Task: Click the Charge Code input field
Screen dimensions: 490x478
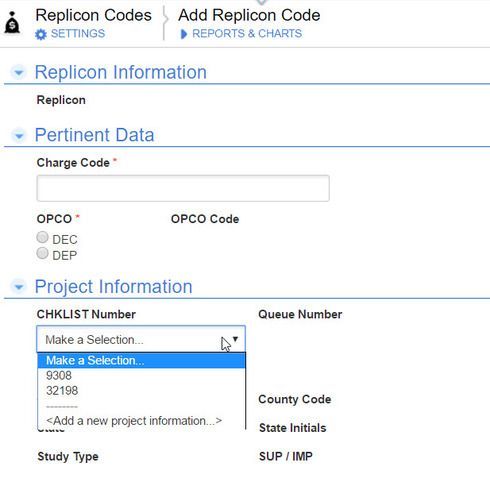Action: (x=183, y=188)
